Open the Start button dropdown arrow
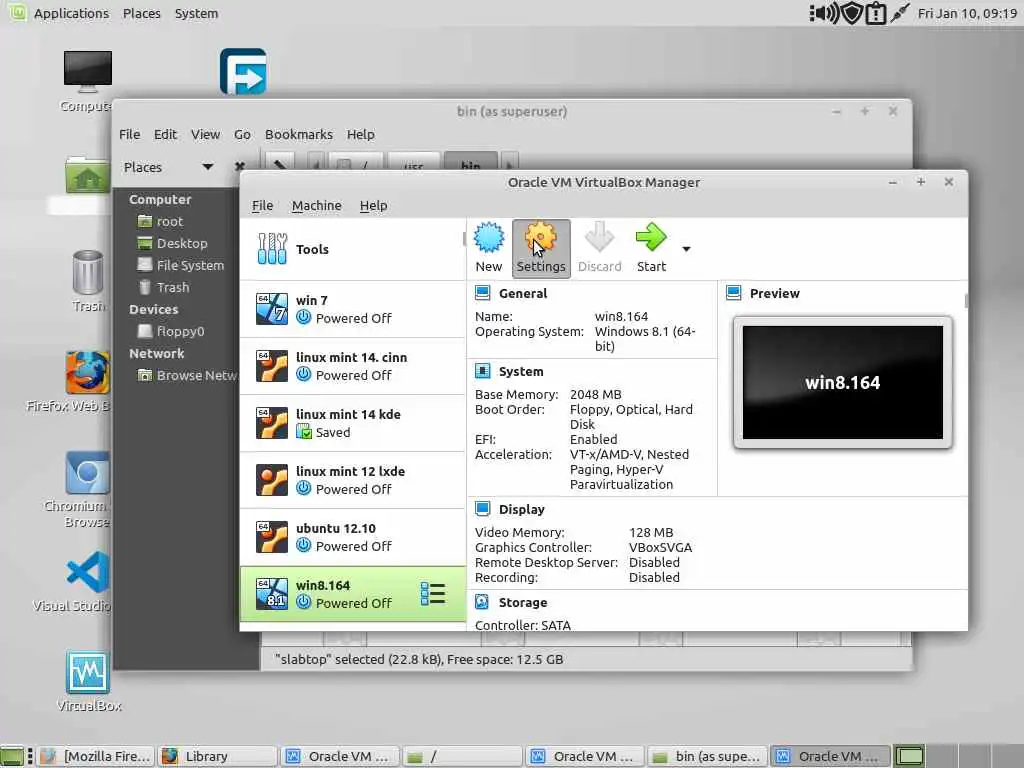This screenshot has height=768, width=1024. [686, 249]
